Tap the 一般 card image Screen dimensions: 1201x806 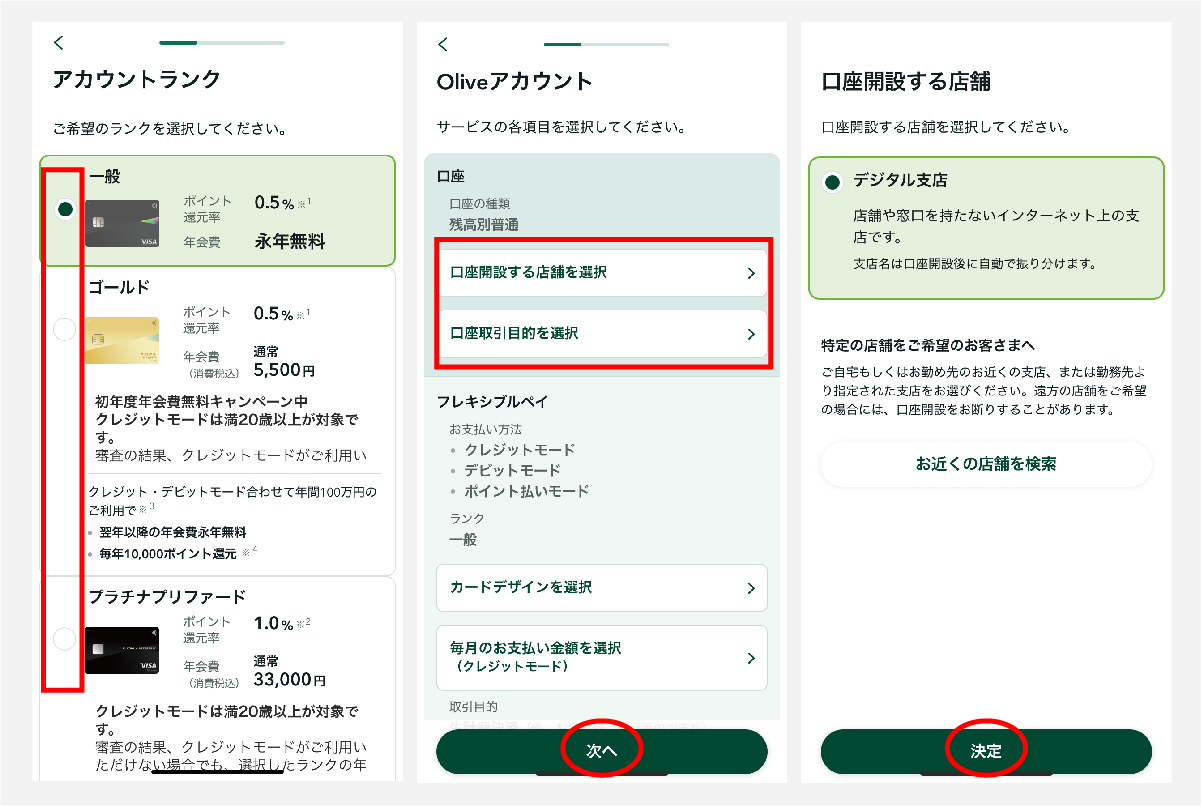(122, 223)
